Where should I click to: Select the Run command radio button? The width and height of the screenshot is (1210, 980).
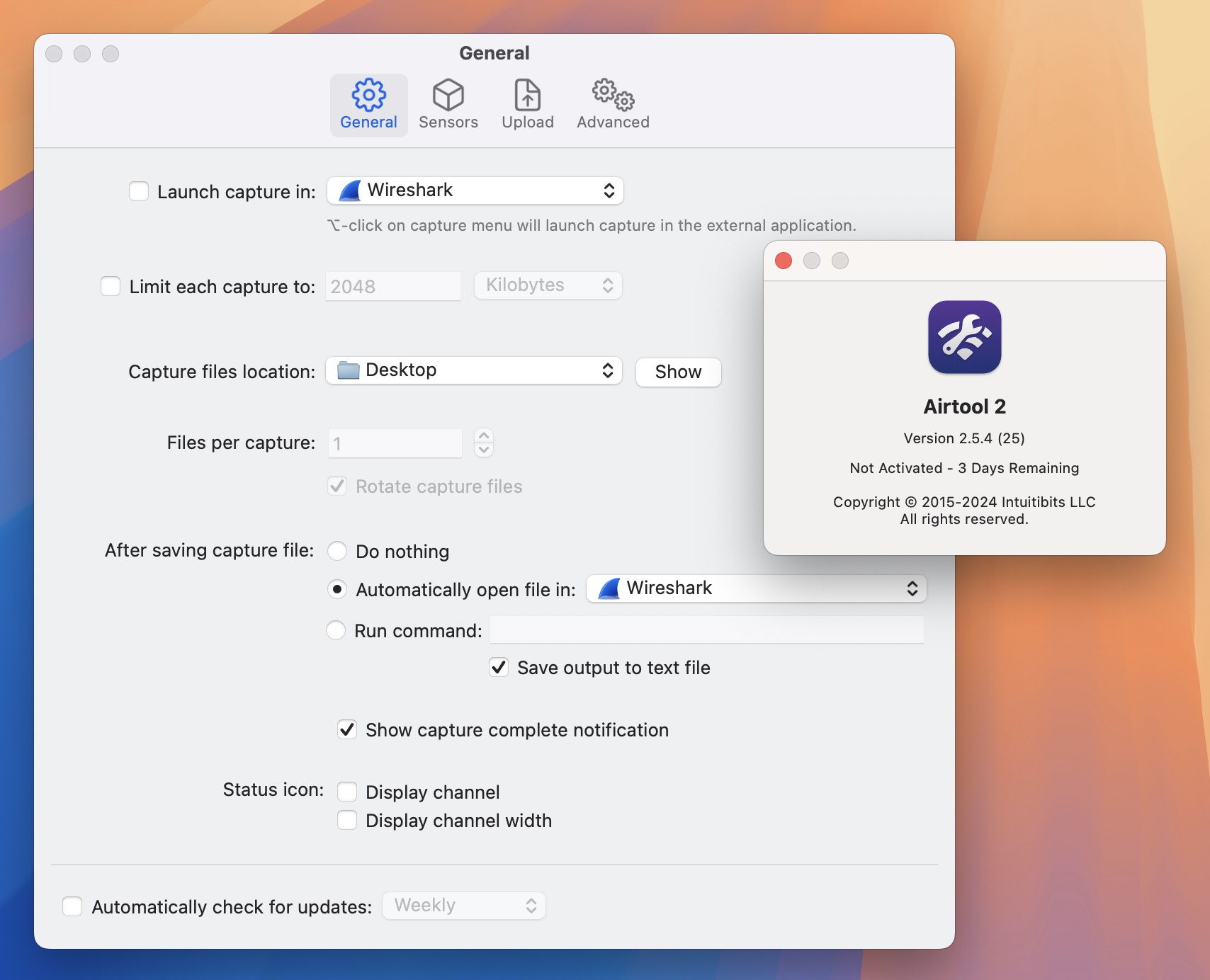(x=336, y=630)
